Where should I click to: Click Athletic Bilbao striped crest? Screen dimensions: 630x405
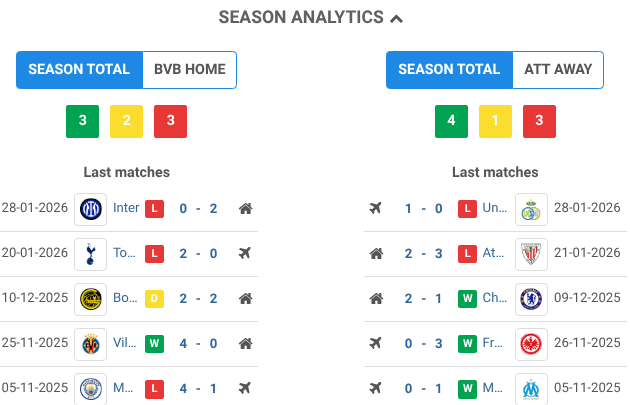pyautogui.click(x=531, y=254)
